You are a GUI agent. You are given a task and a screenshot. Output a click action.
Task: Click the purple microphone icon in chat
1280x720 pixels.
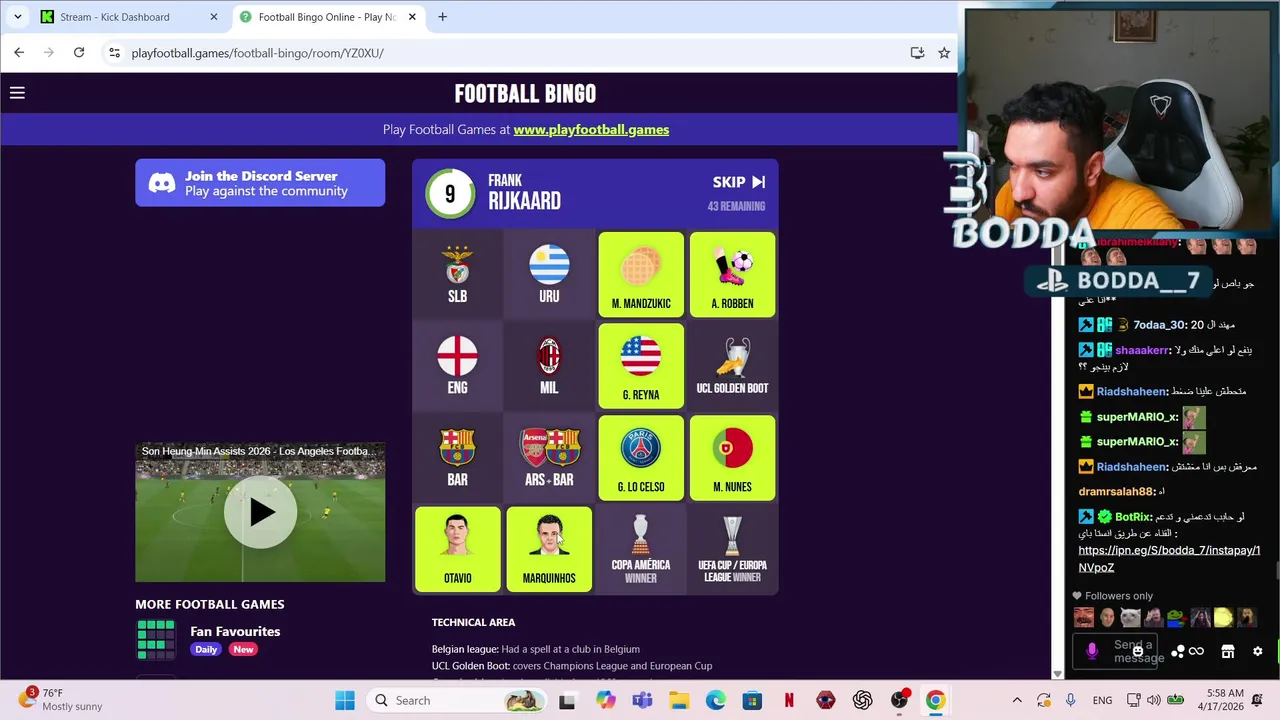point(1092,652)
